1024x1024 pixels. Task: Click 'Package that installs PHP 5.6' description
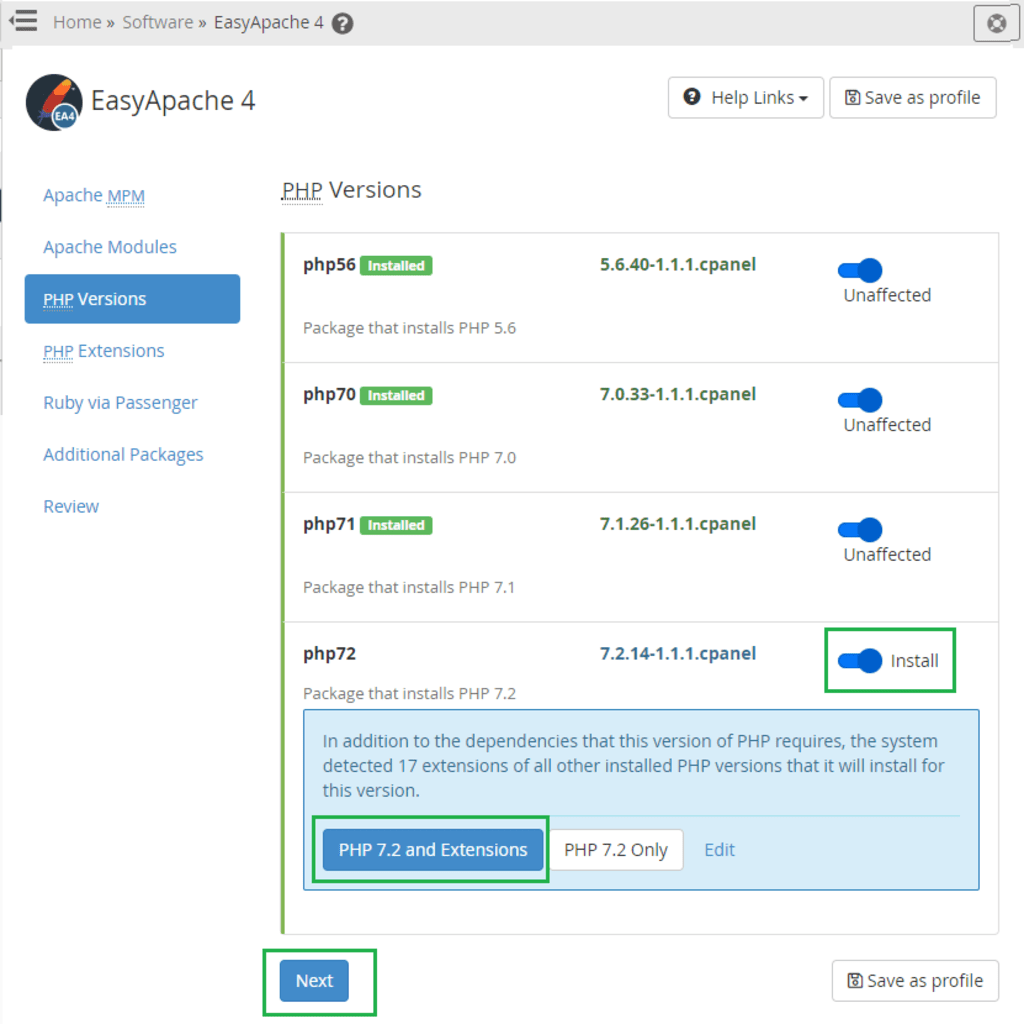click(x=409, y=328)
